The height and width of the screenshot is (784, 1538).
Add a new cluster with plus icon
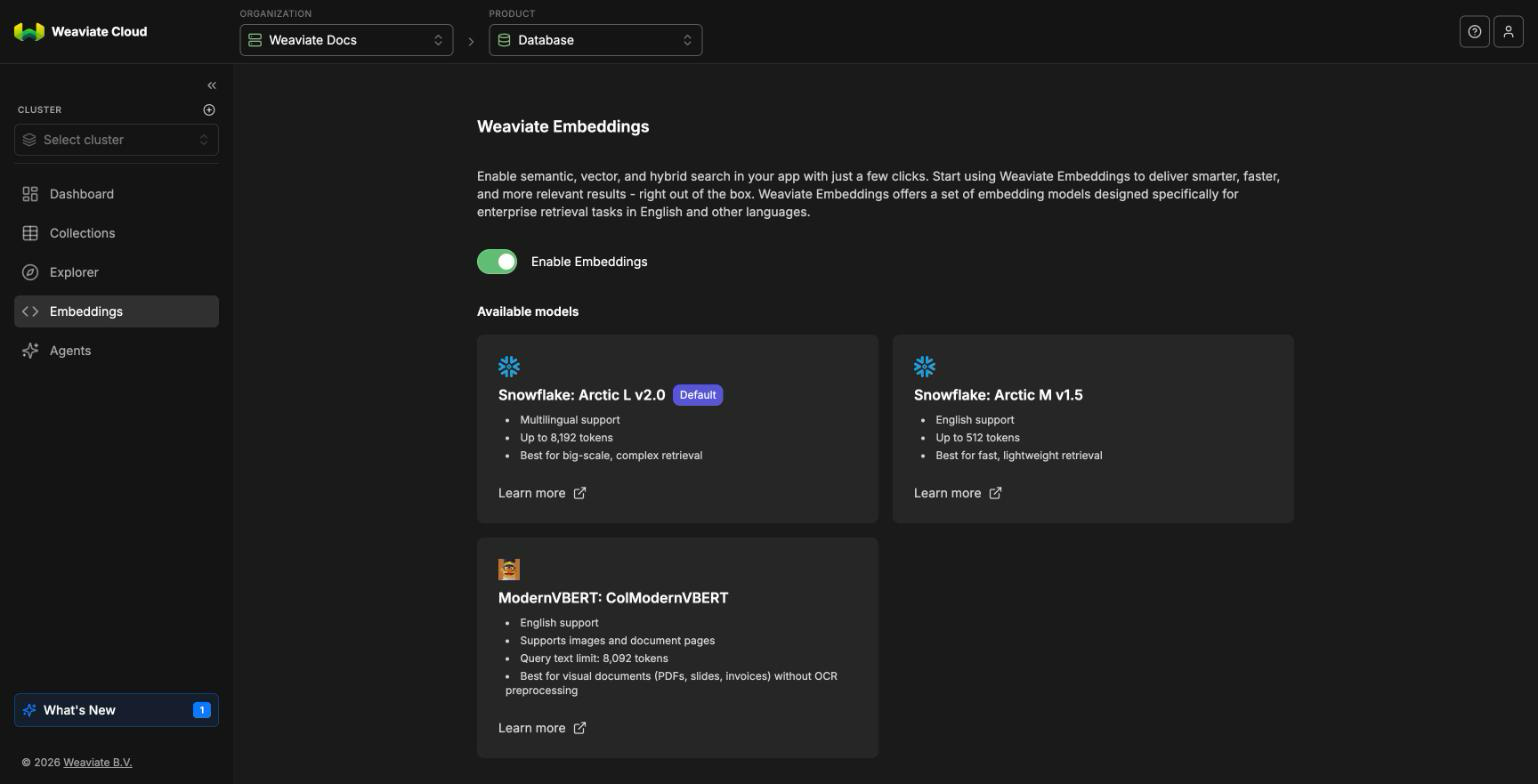(209, 110)
